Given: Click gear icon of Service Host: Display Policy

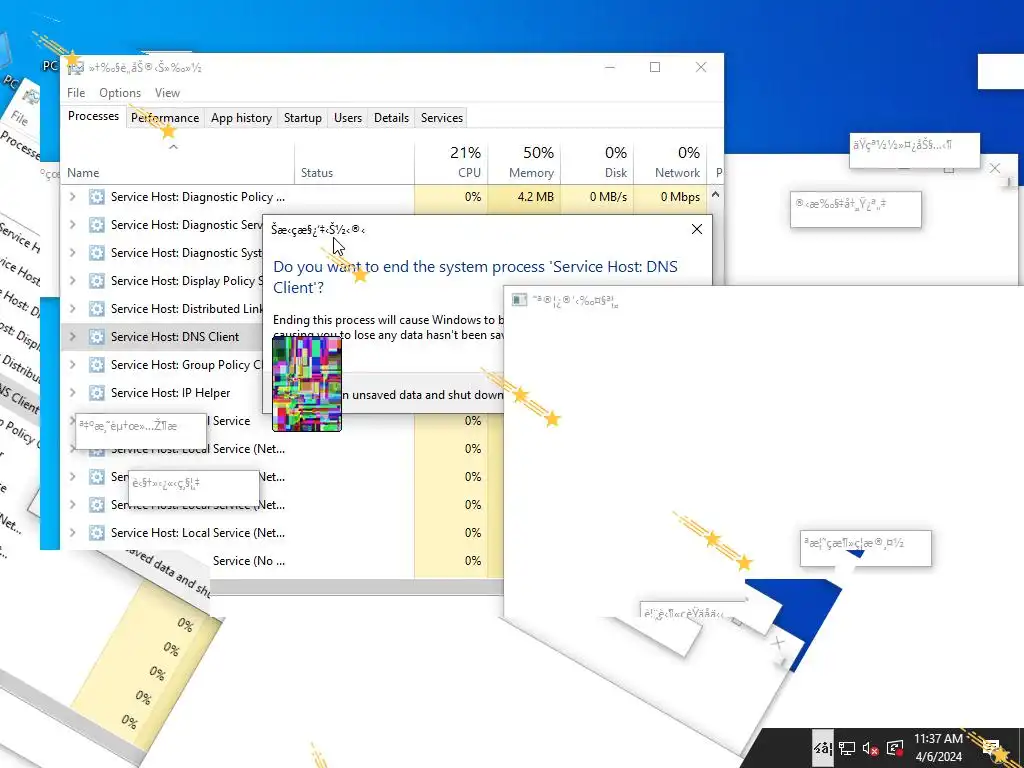Looking at the screenshot, I should tap(97, 281).
